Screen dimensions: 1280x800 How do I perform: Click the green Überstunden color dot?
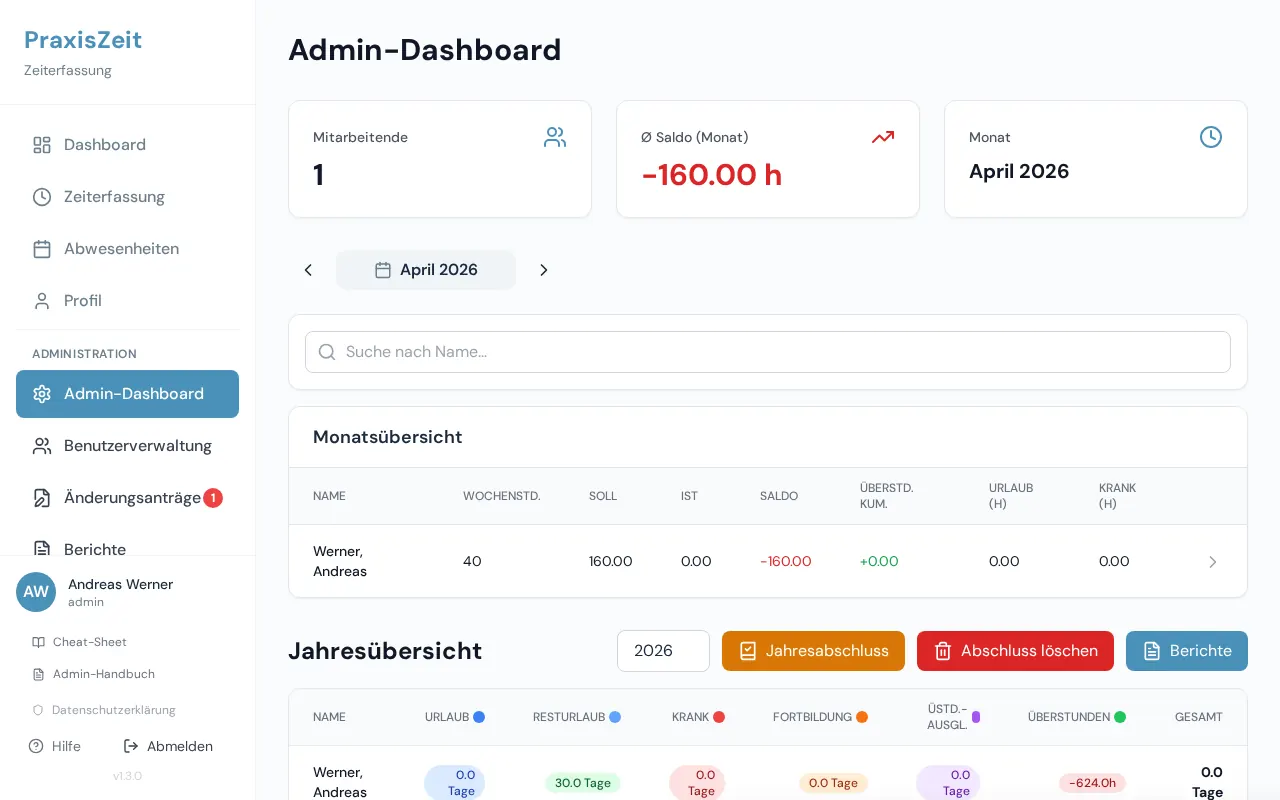pyautogui.click(x=1120, y=717)
